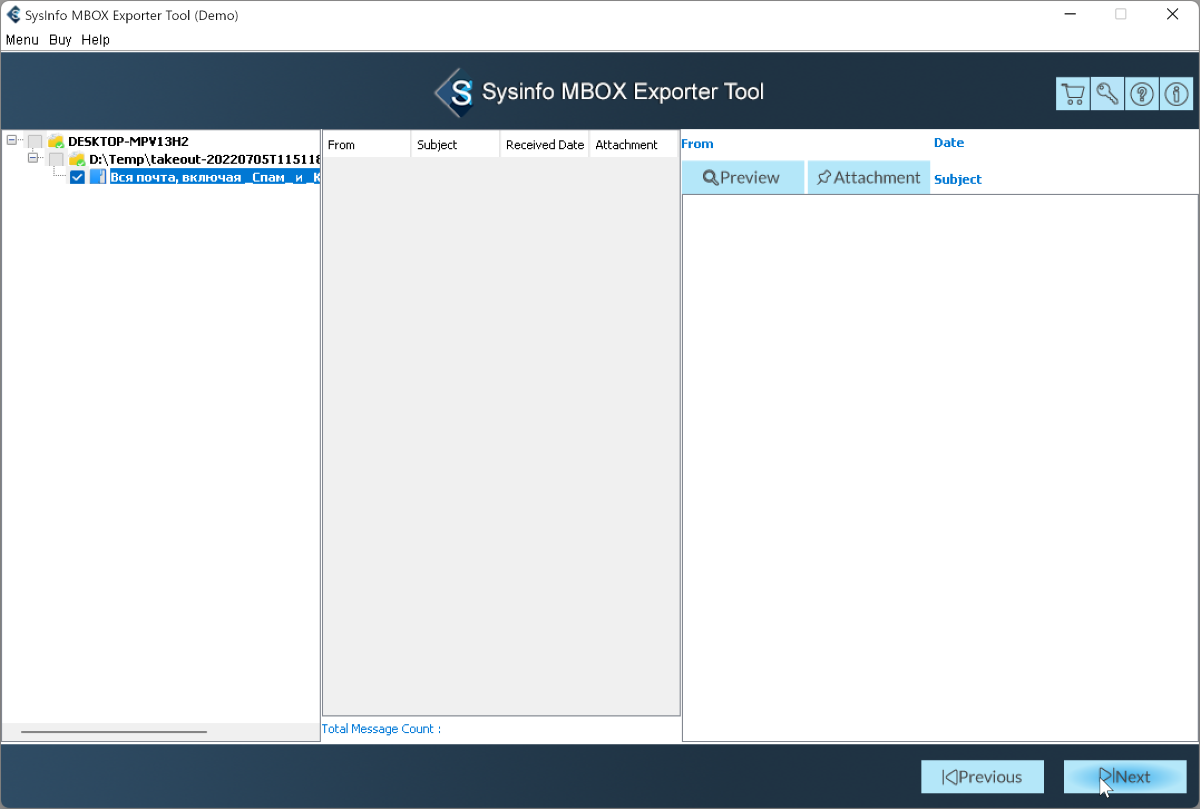Sort by the Subject column header

[x=455, y=145]
